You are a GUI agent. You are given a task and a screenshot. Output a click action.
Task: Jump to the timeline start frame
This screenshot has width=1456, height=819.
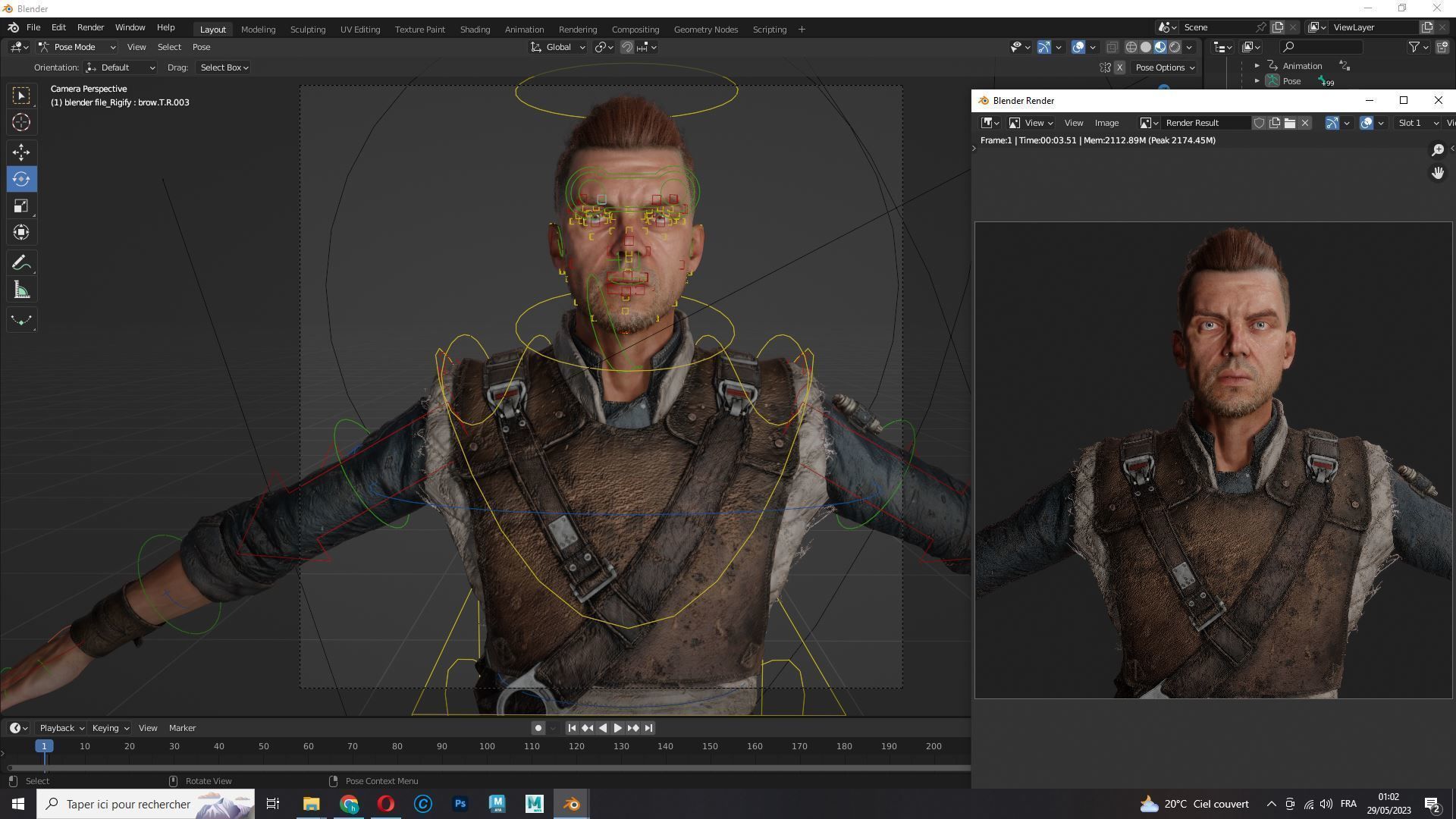coord(572,728)
